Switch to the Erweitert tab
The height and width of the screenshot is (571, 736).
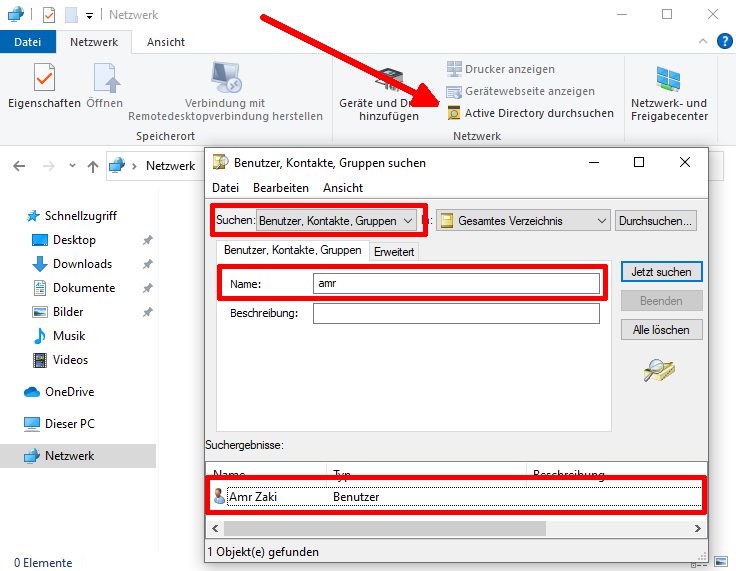pyautogui.click(x=394, y=252)
